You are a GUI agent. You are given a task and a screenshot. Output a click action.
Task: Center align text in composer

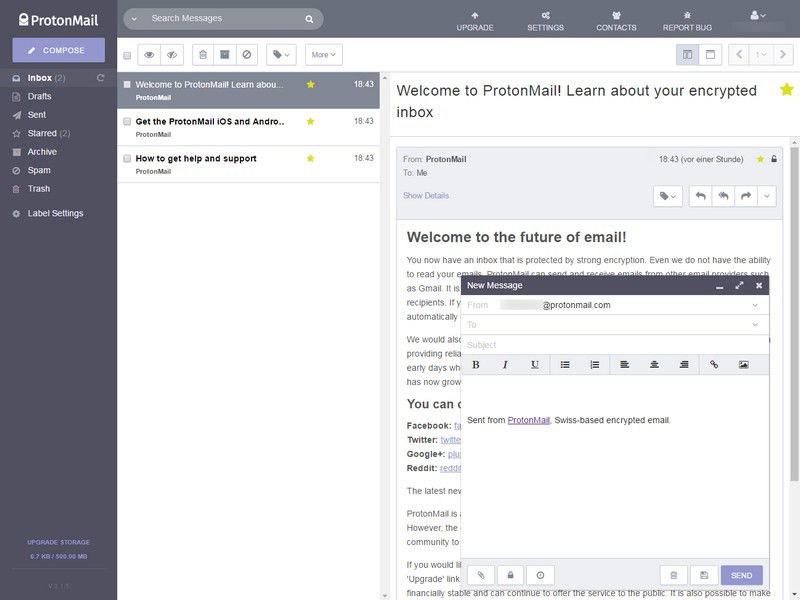(654, 365)
